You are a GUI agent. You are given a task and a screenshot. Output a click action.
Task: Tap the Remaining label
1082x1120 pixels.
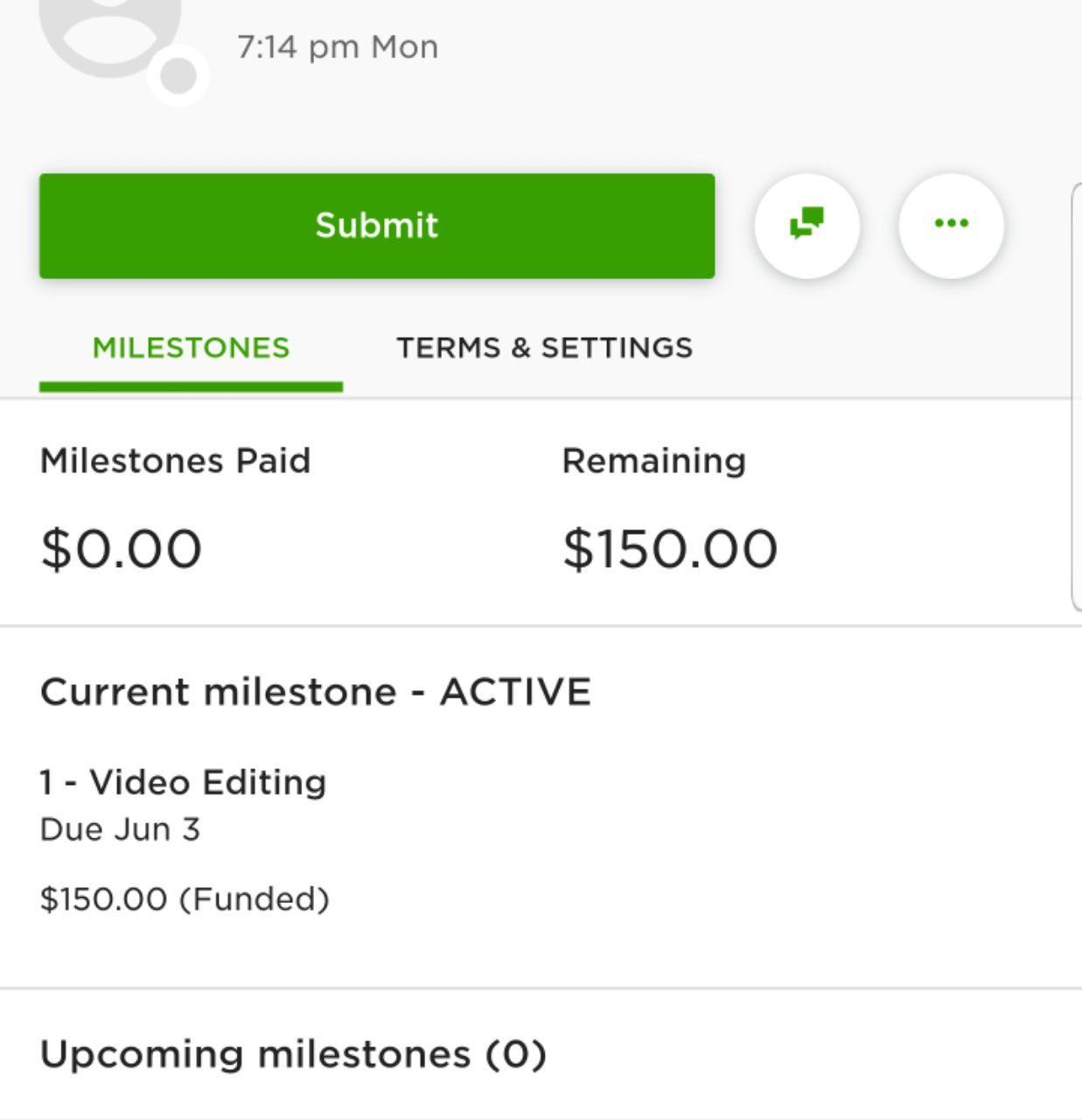pyautogui.click(x=653, y=460)
